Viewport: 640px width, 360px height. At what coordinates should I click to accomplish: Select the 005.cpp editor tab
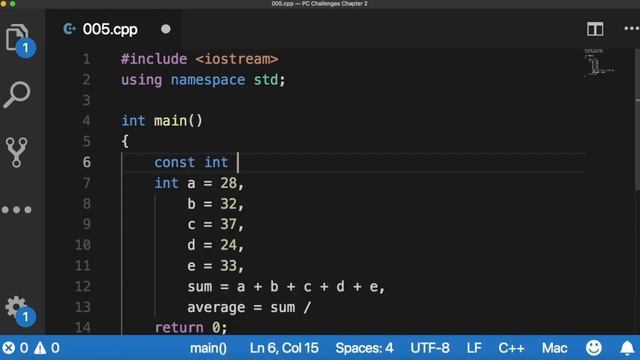pyautogui.click(x=114, y=29)
